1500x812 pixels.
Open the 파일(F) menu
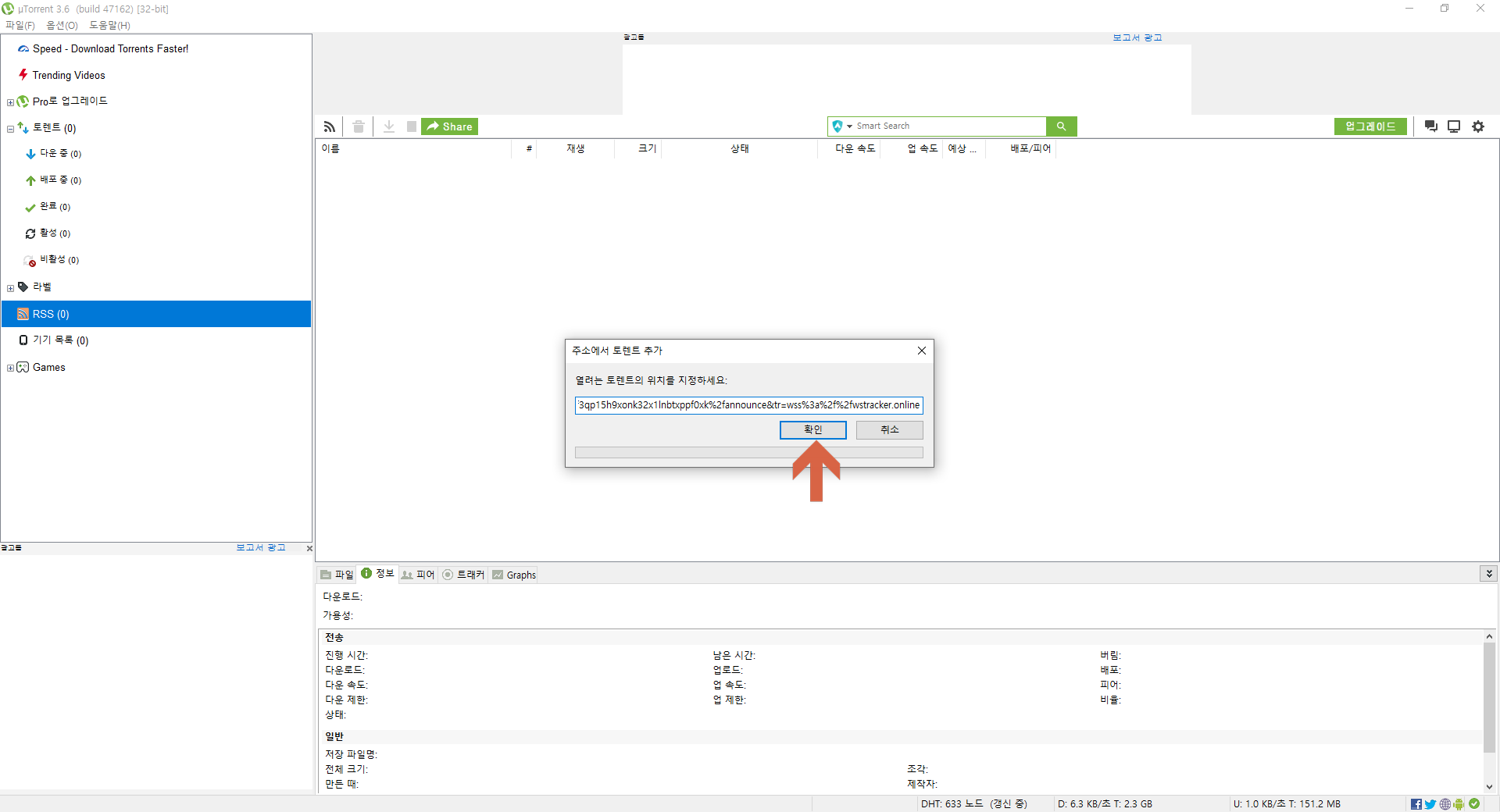tap(20, 25)
